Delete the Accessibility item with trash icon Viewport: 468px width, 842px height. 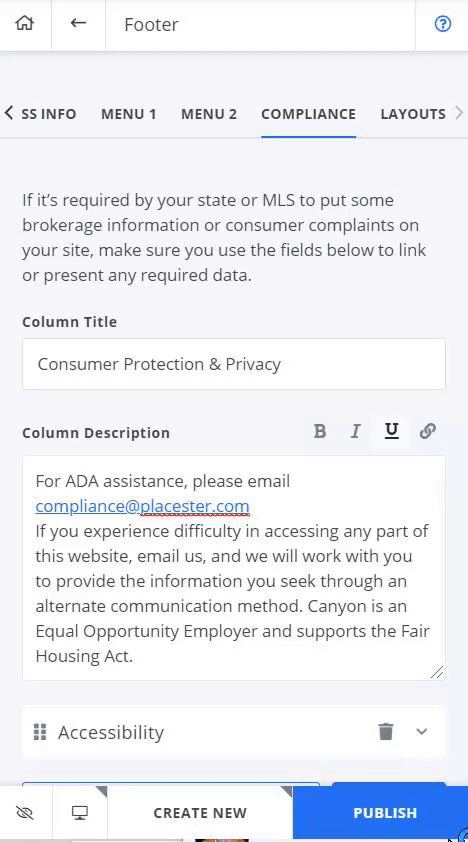click(386, 731)
